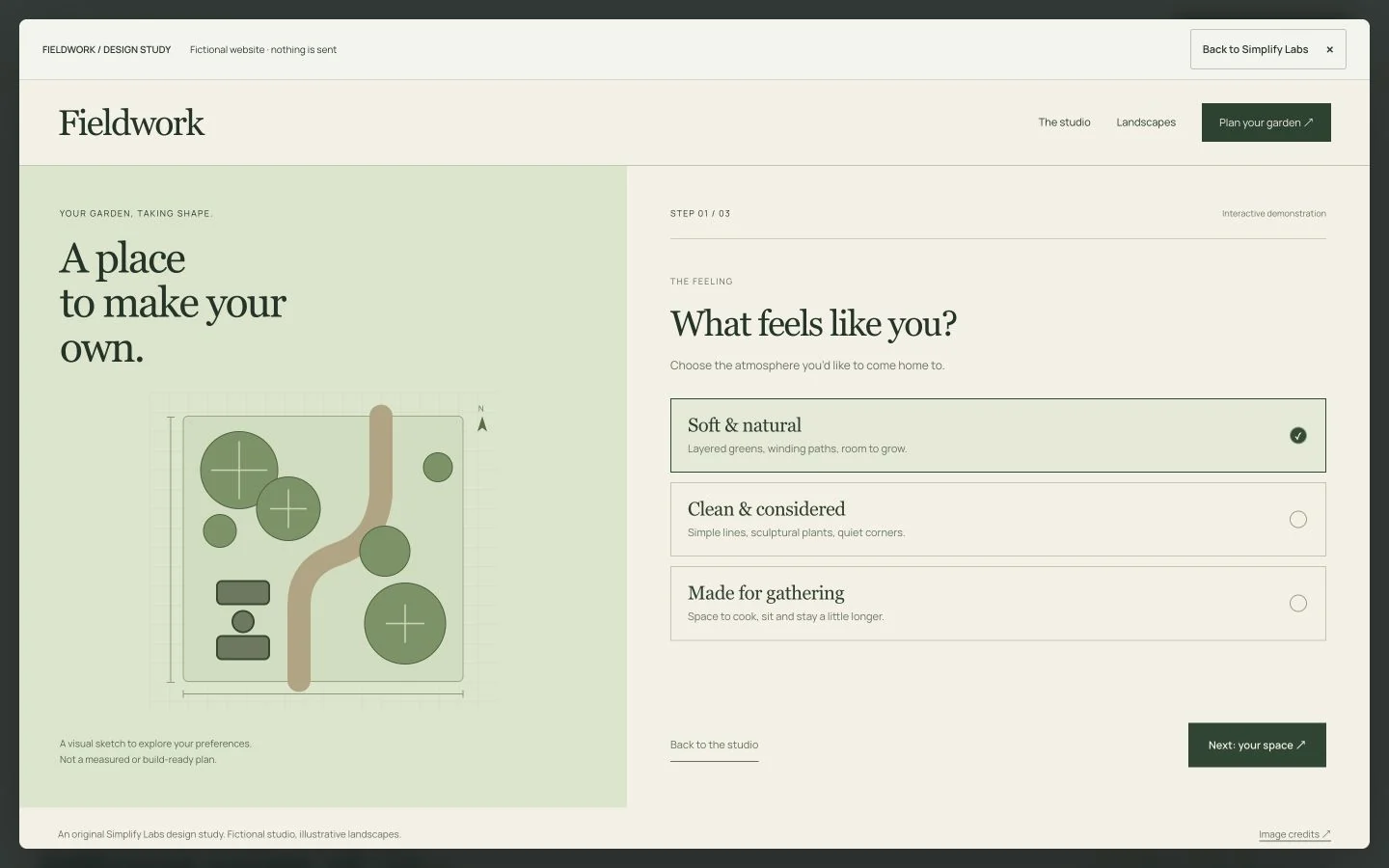Click the 'THE FEELING' label
This screenshot has height=868, width=1389.
pos(701,282)
